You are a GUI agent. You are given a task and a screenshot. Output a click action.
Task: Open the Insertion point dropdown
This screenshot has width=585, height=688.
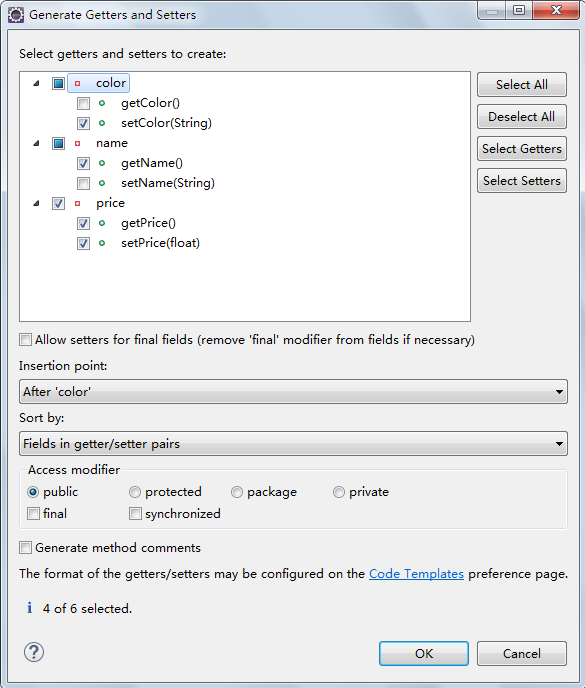(293, 391)
